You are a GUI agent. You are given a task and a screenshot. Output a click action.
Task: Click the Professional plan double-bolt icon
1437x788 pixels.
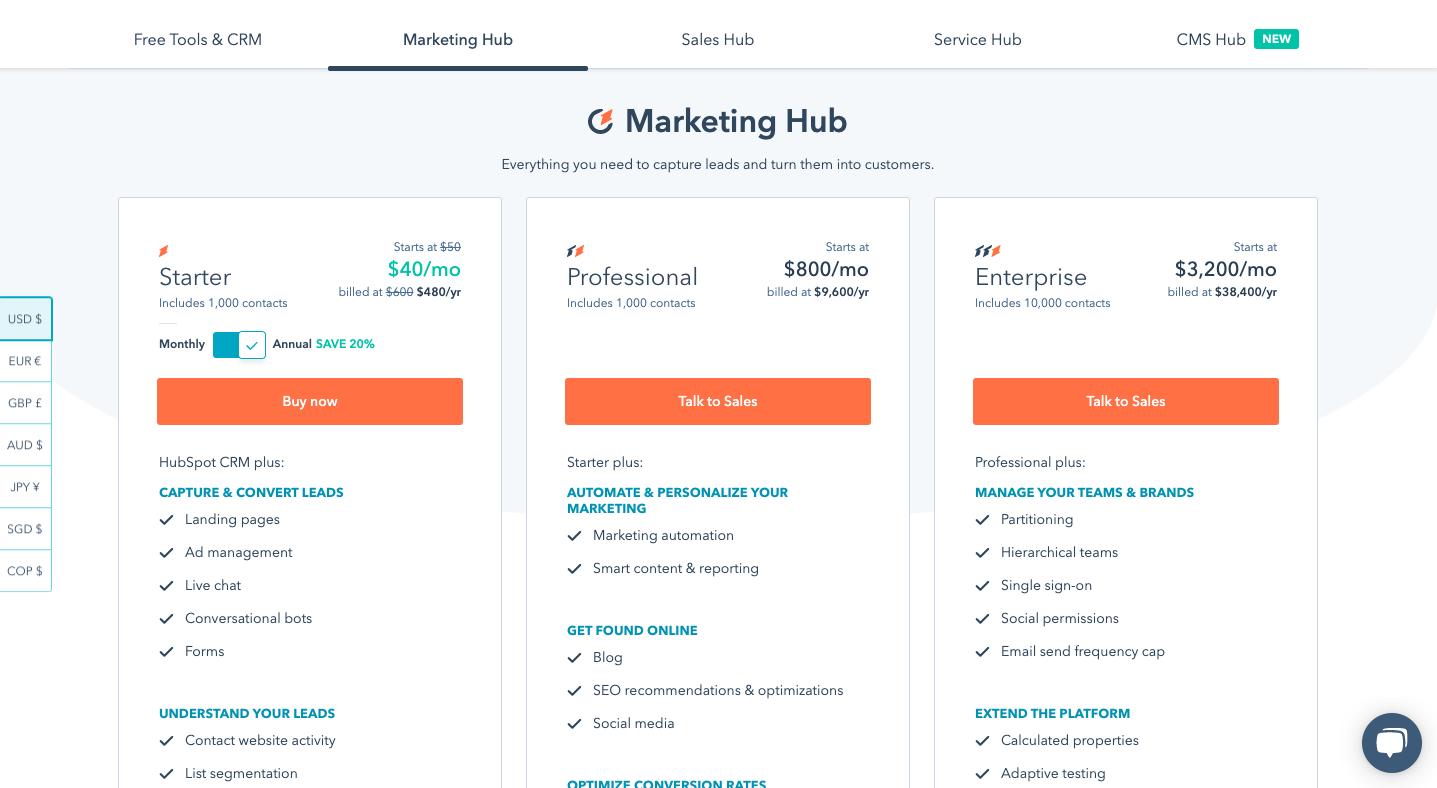pos(575,251)
